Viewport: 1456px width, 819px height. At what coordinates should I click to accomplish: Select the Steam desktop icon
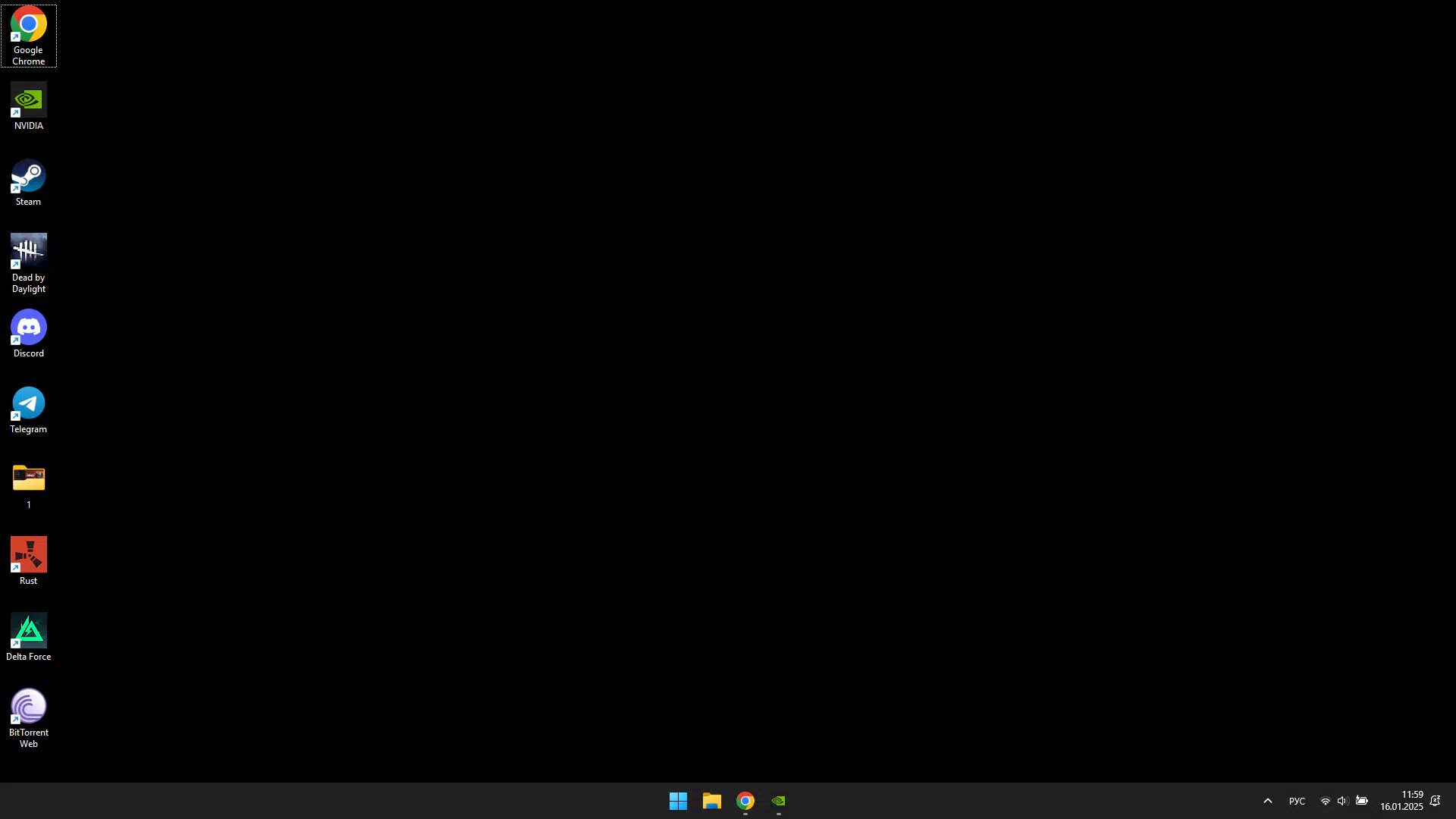pyautogui.click(x=28, y=182)
